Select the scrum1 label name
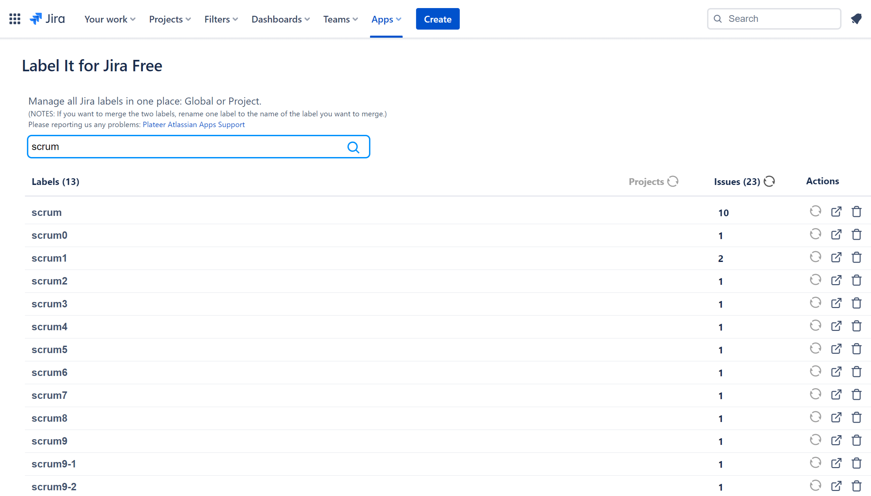This screenshot has height=496, width=871. (49, 258)
